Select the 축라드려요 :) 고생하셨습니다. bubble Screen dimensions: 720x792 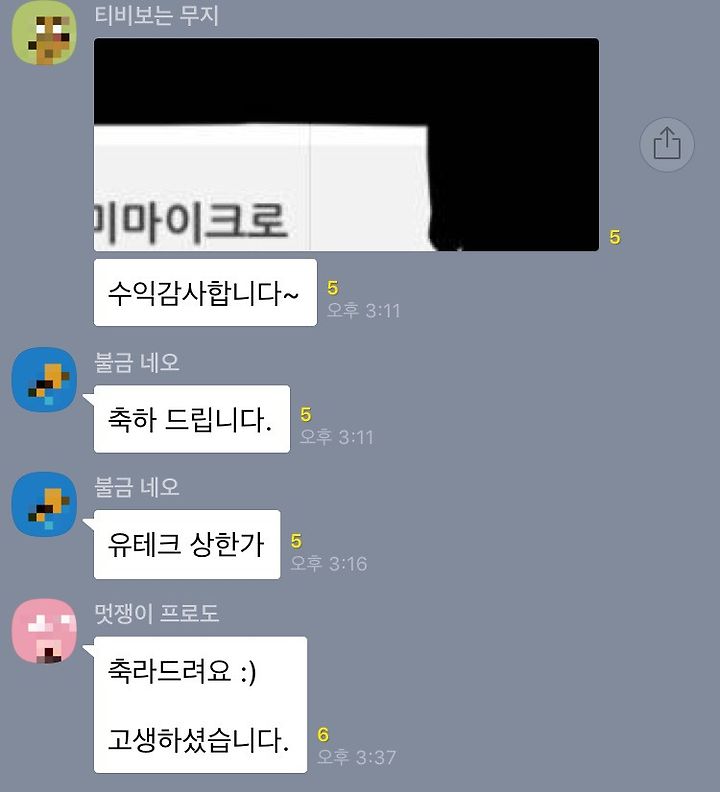pyautogui.click(x=200, y=705)
